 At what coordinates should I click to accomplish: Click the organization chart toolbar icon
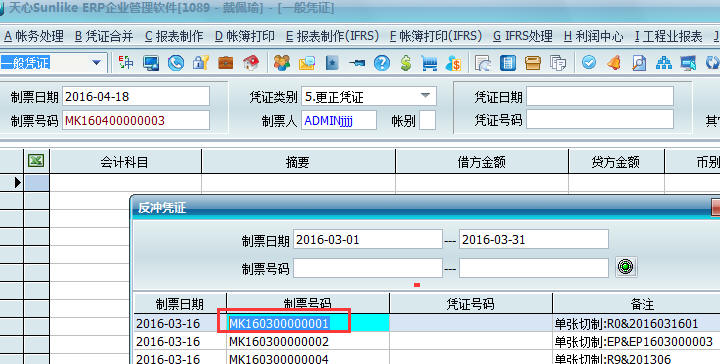[x=664, y=63]
